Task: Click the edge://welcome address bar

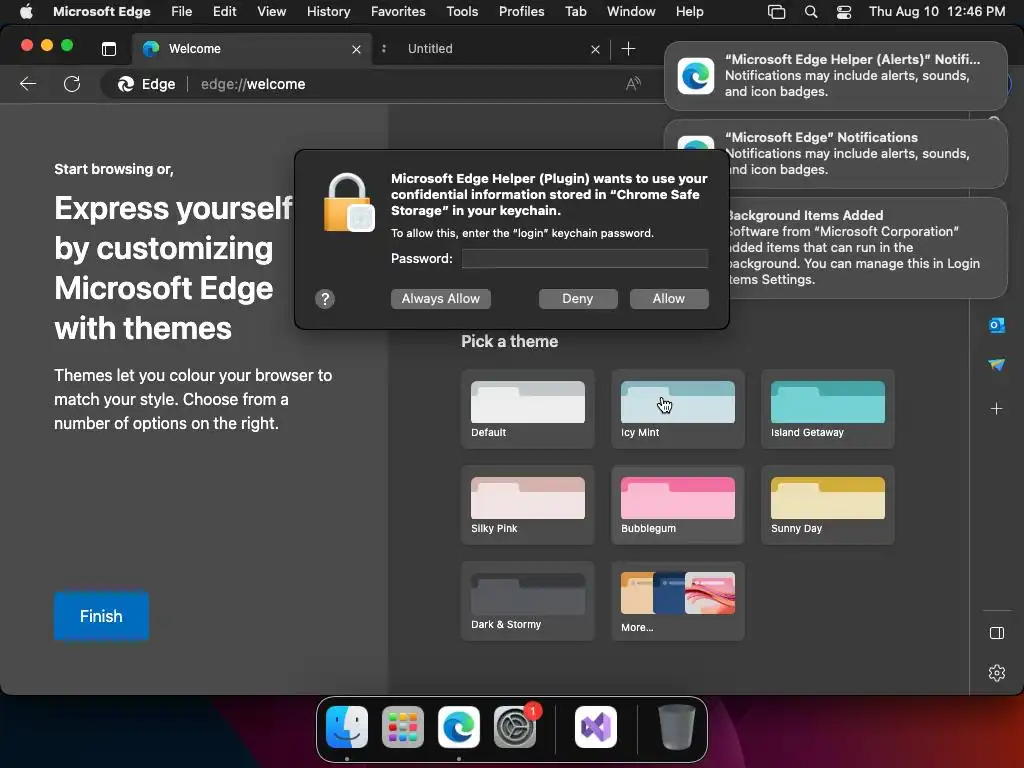Action: point(379,84)
